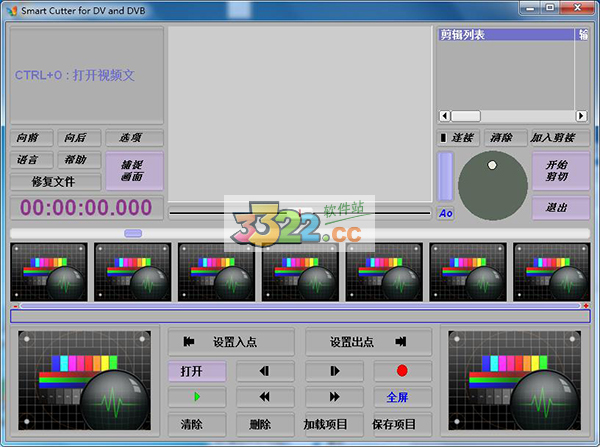Exit the program with 退出
This screenshot has width=600, height=447.
pyautogui.click(x=561, y=208)
